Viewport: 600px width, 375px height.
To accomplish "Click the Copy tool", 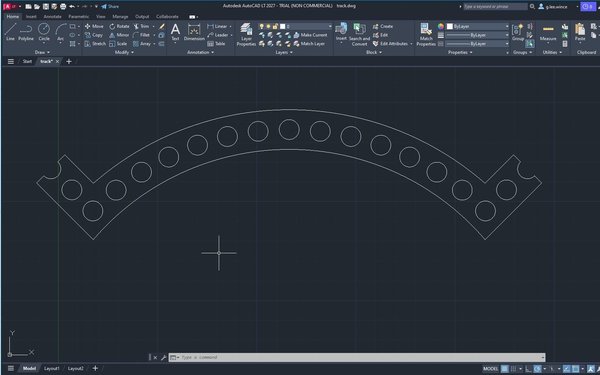I will [x=94, y=35].
